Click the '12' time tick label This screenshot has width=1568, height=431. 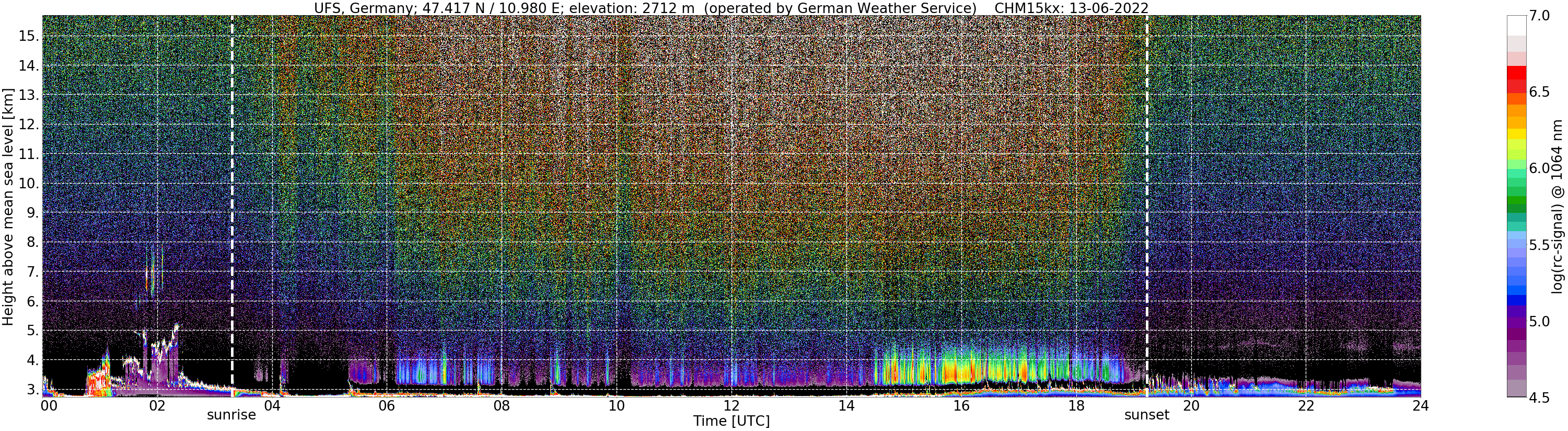coord(731,406)
